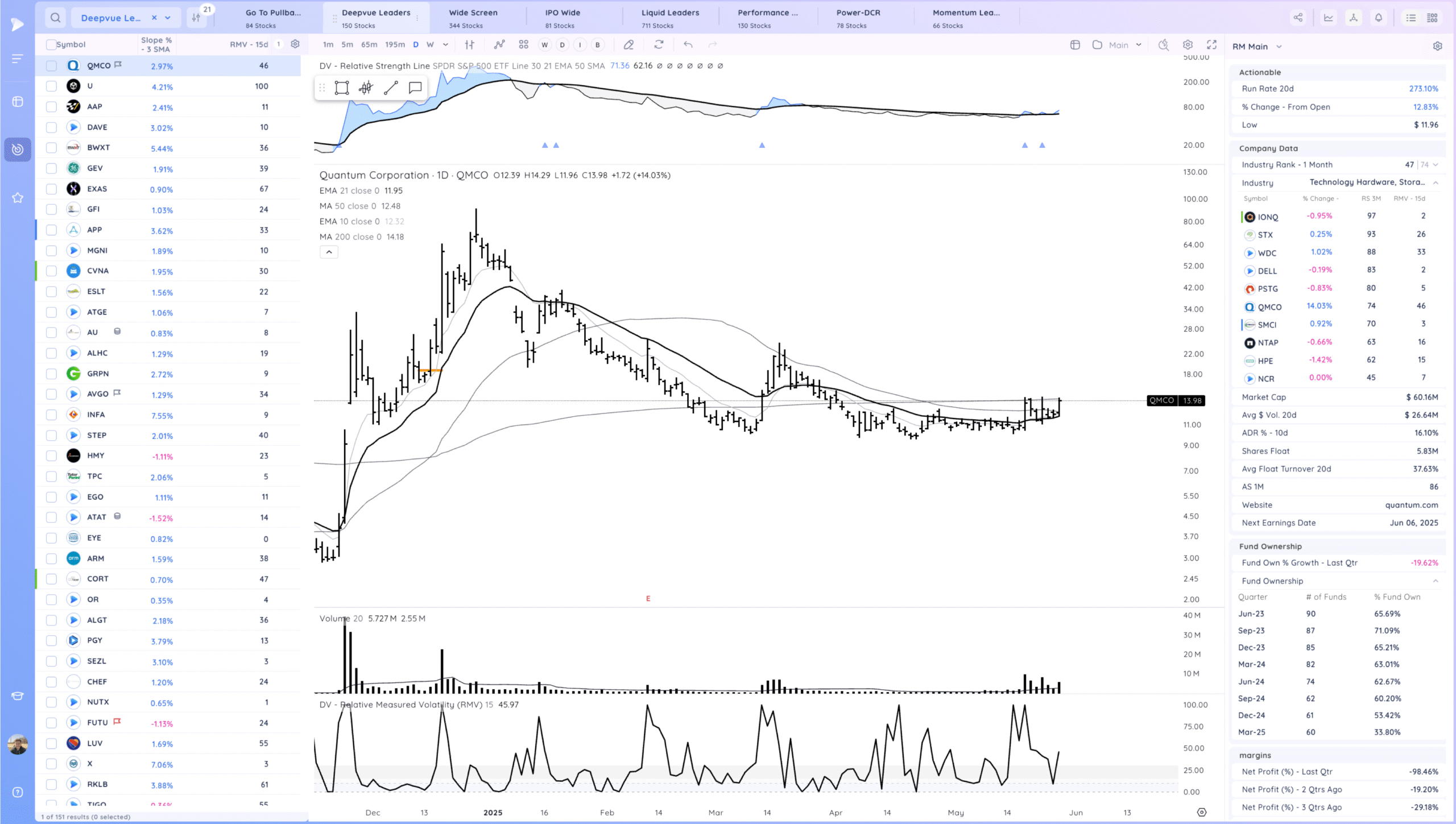Open the RM Main panel dropdown
Viewport: 1456px width, 824px height.
tap(1279, 47)
